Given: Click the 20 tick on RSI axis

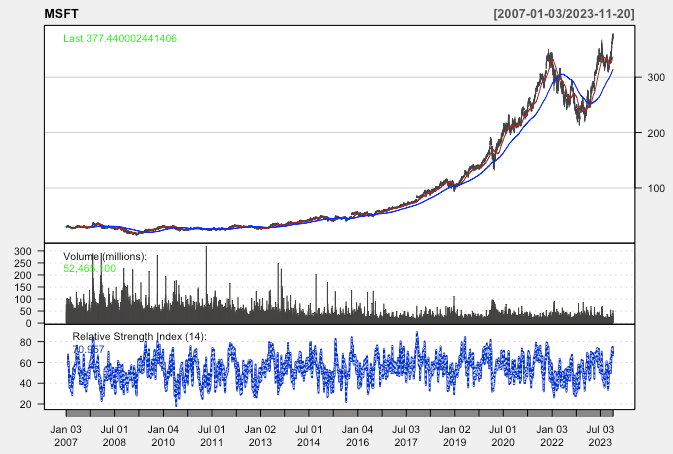Looking at the screenshot, I should pos(26,404).
